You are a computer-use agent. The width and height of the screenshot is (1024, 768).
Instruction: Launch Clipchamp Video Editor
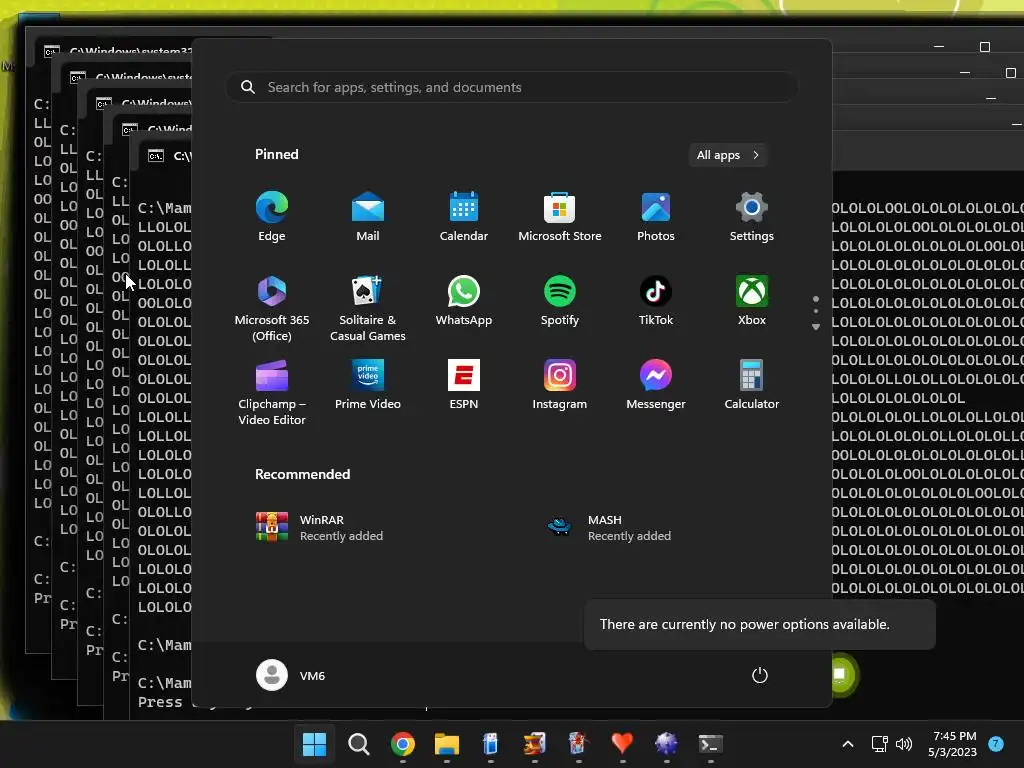click(272, 392)
